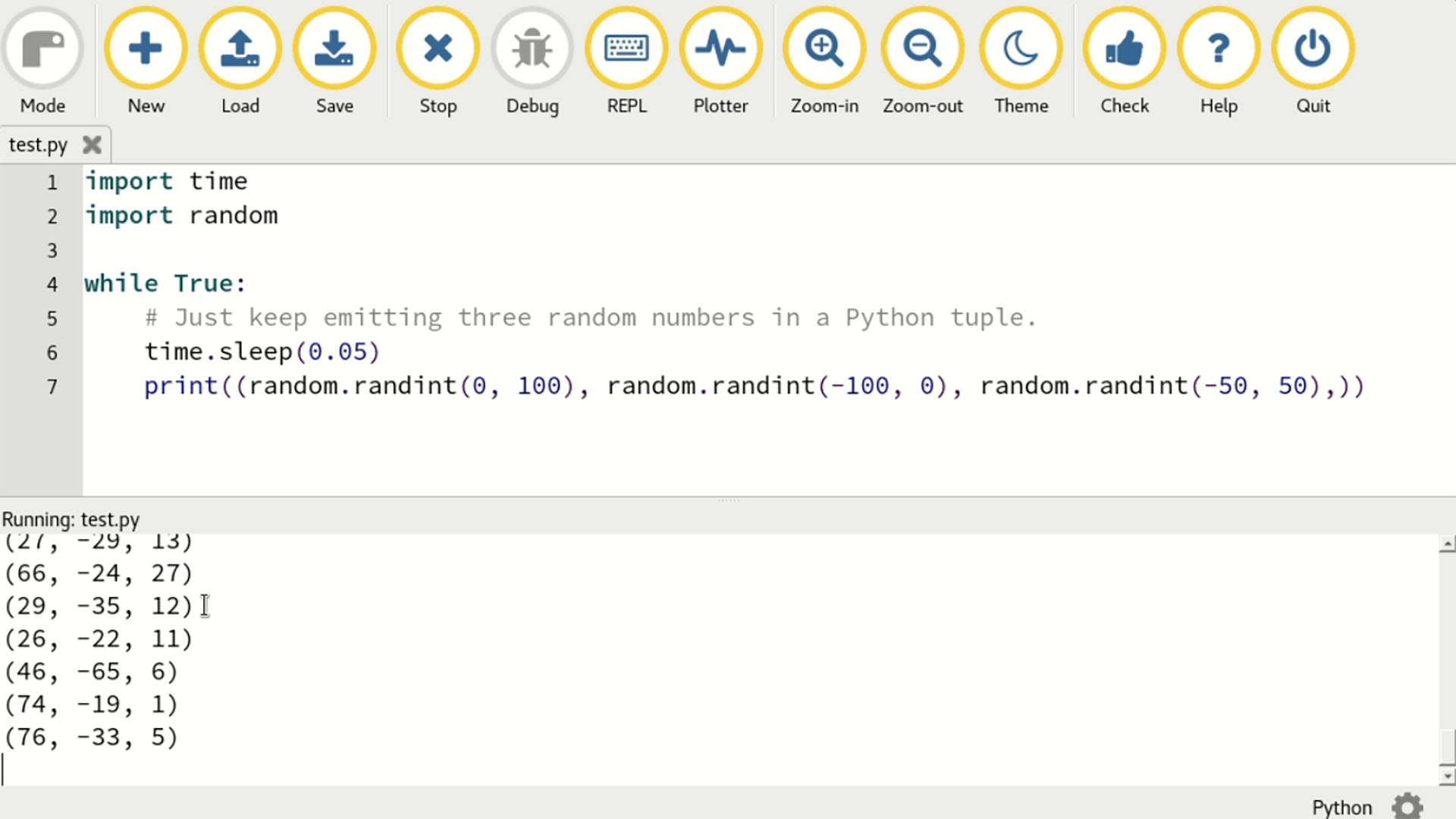Select the test.py tab
Image resolution: width=1456 pixels, height=819 pixels.
[x=38, y=144]
